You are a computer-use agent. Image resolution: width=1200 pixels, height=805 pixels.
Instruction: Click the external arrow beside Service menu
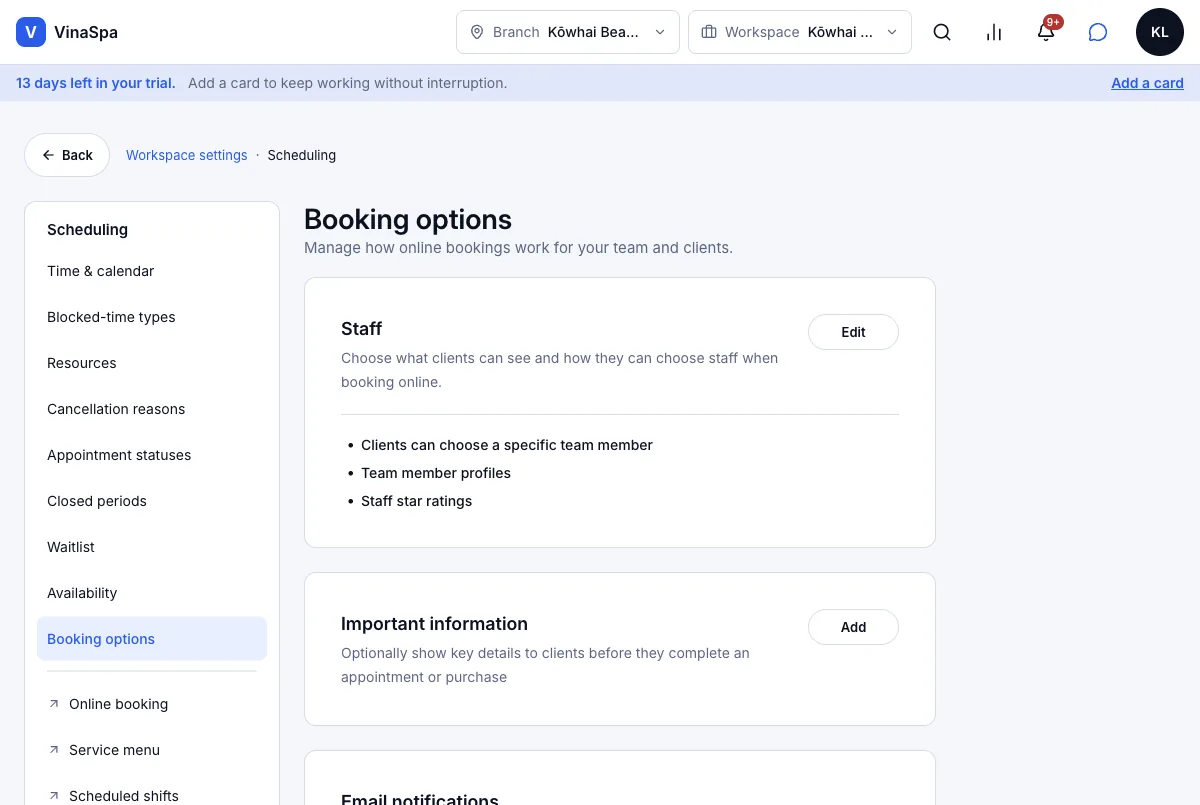(54, 750)
